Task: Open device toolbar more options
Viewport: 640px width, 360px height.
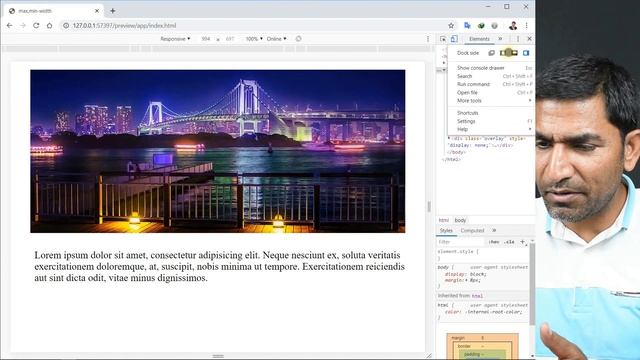Action: (x=428, y=39)
